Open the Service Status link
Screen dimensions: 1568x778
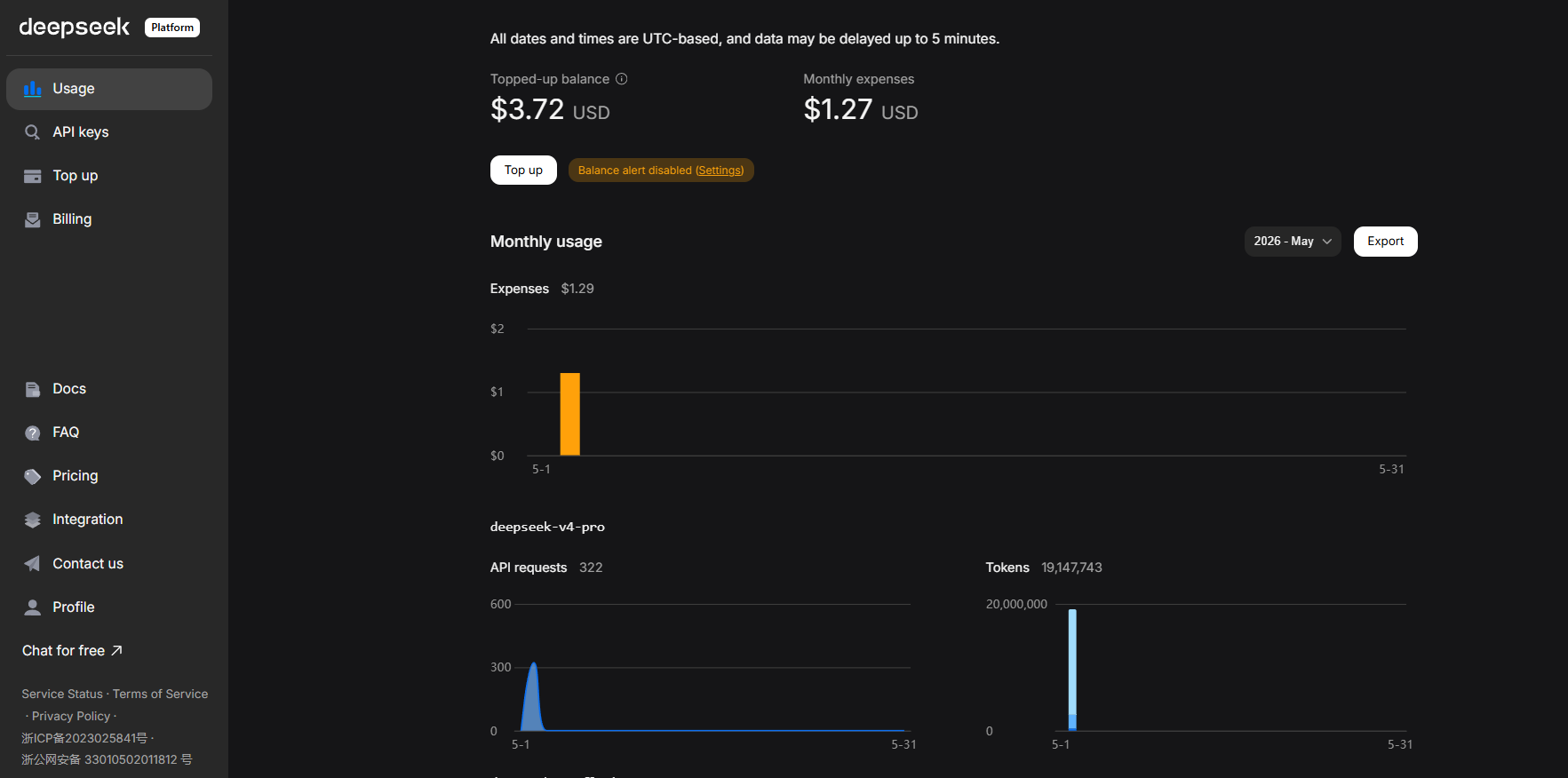click(x=62, y=695)
